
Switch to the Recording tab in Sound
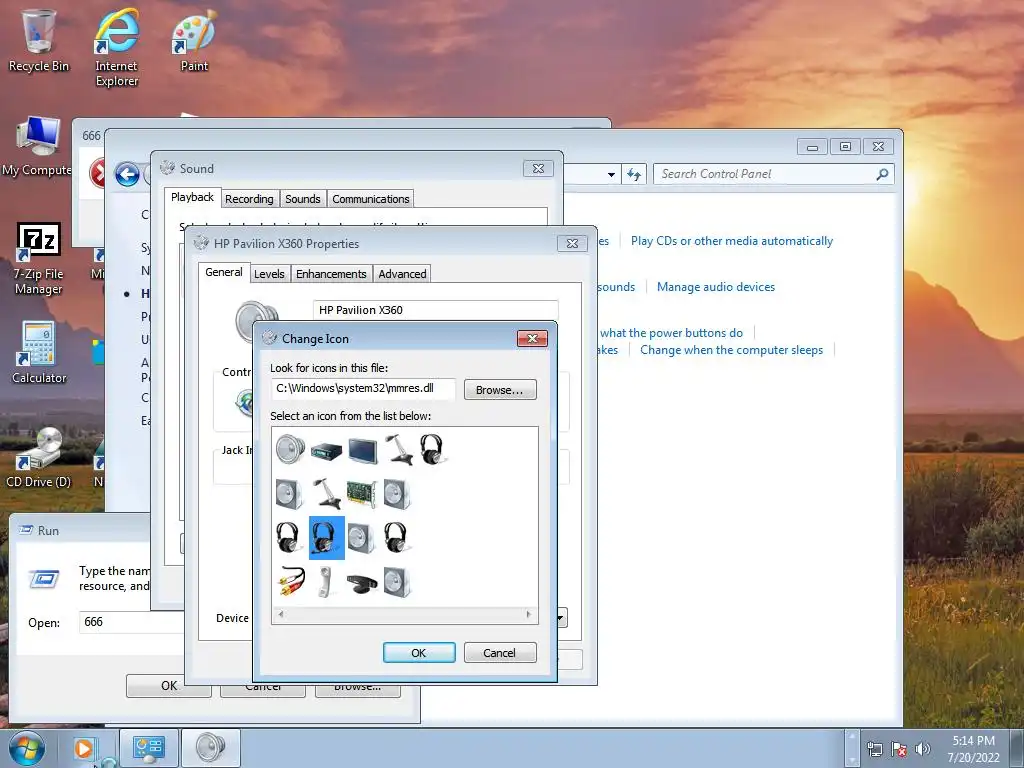(x=249, y=199)
